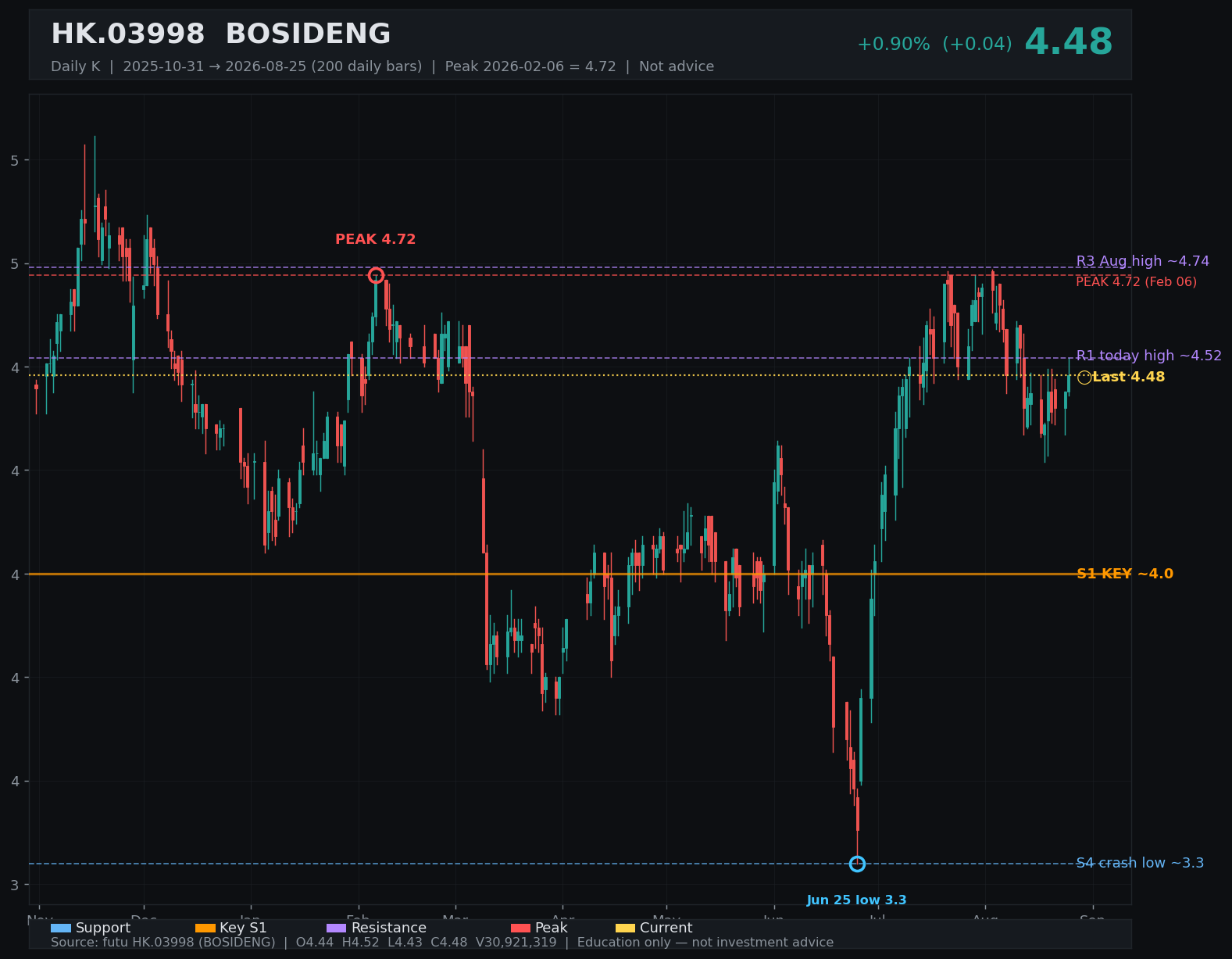Select the "2025-10-31 → 2026-08-25 (200 daily bars)" range
Screen dimensions: 1232x959
coord(273,66)
